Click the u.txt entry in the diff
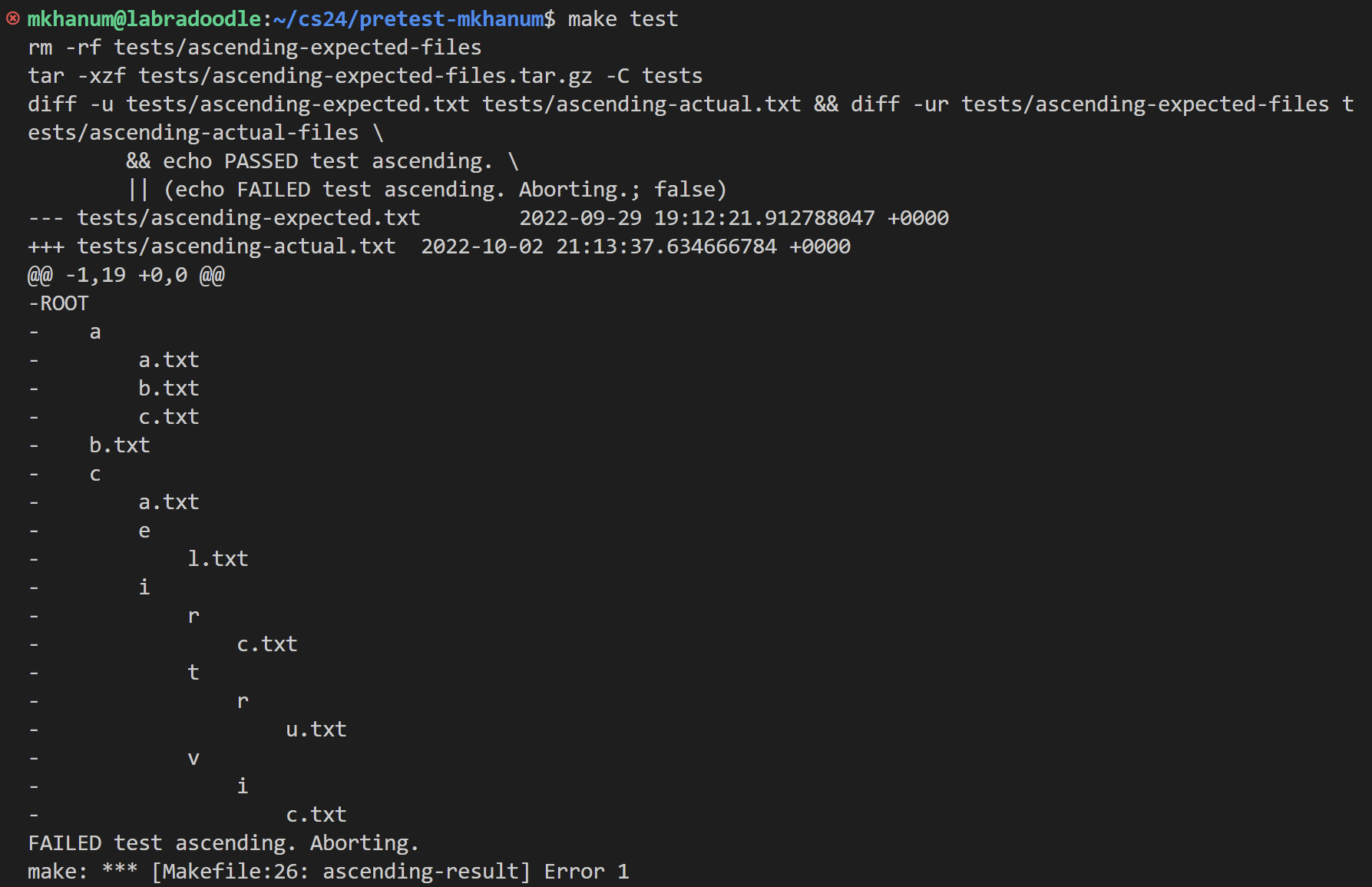Screen dimensions: 1372x887 316,730
